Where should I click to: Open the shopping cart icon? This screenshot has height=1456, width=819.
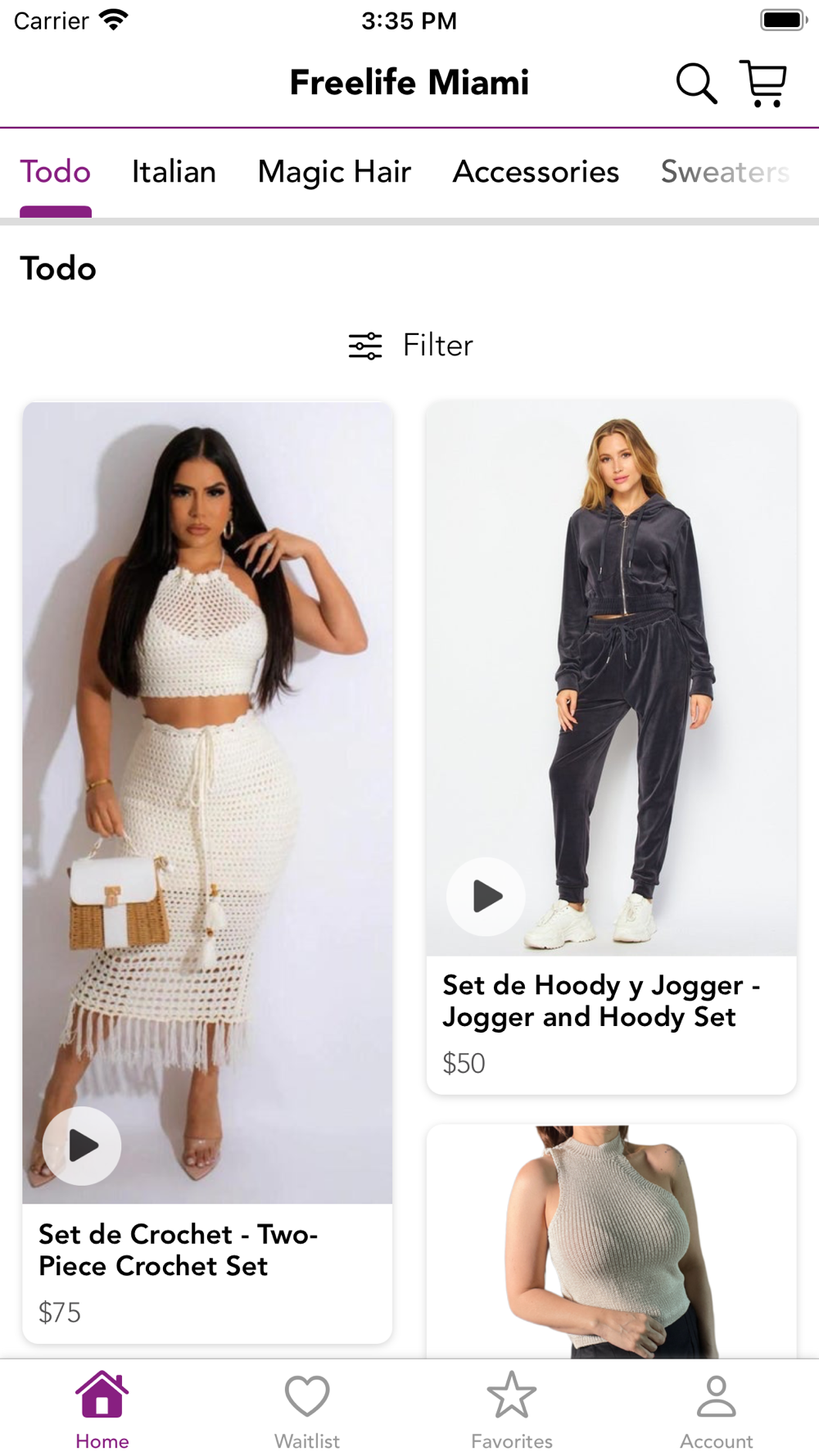pos(763,83)
